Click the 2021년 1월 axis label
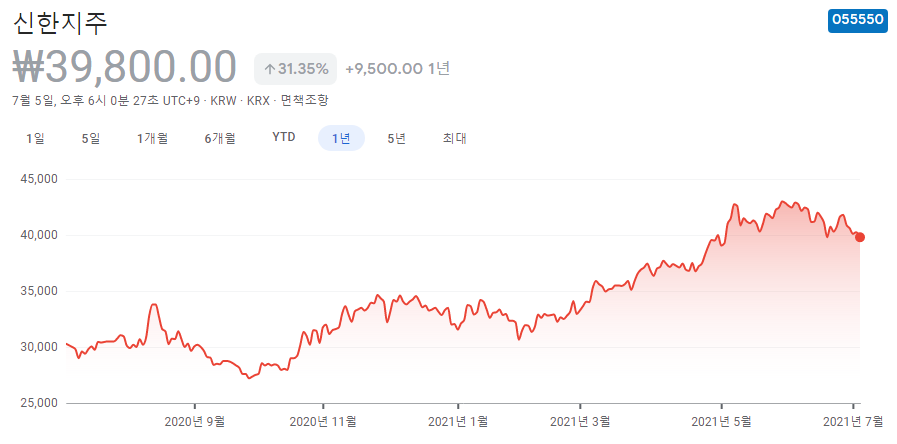 [458, 422]
